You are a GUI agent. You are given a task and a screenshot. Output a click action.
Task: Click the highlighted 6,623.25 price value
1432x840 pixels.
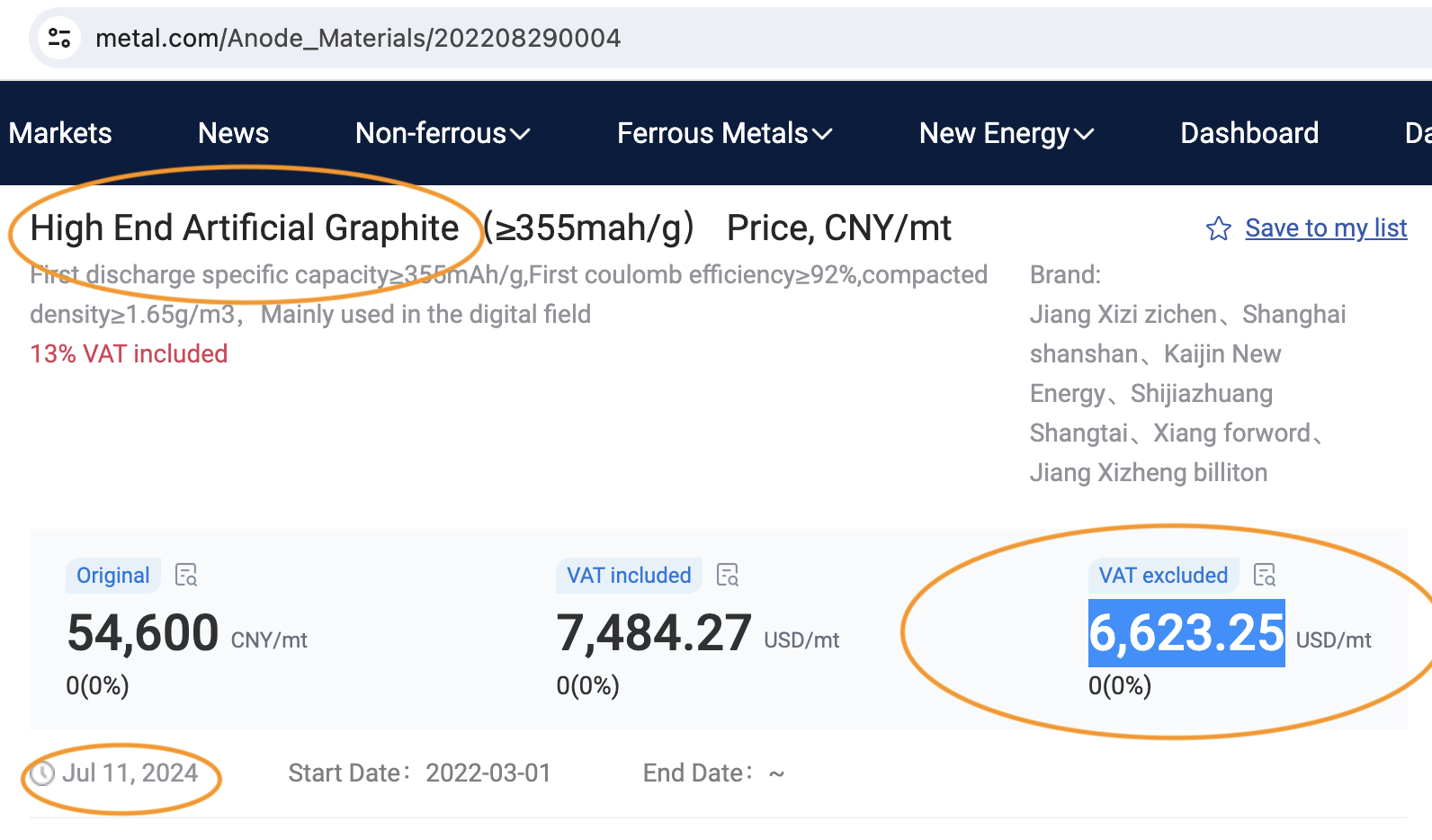1186,633
